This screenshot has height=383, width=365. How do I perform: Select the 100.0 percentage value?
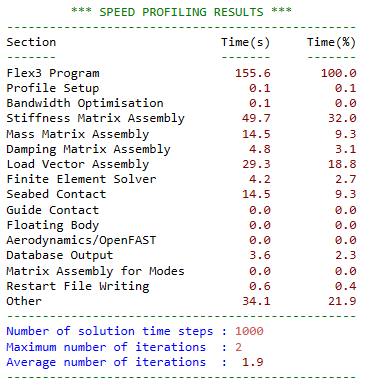338,73
